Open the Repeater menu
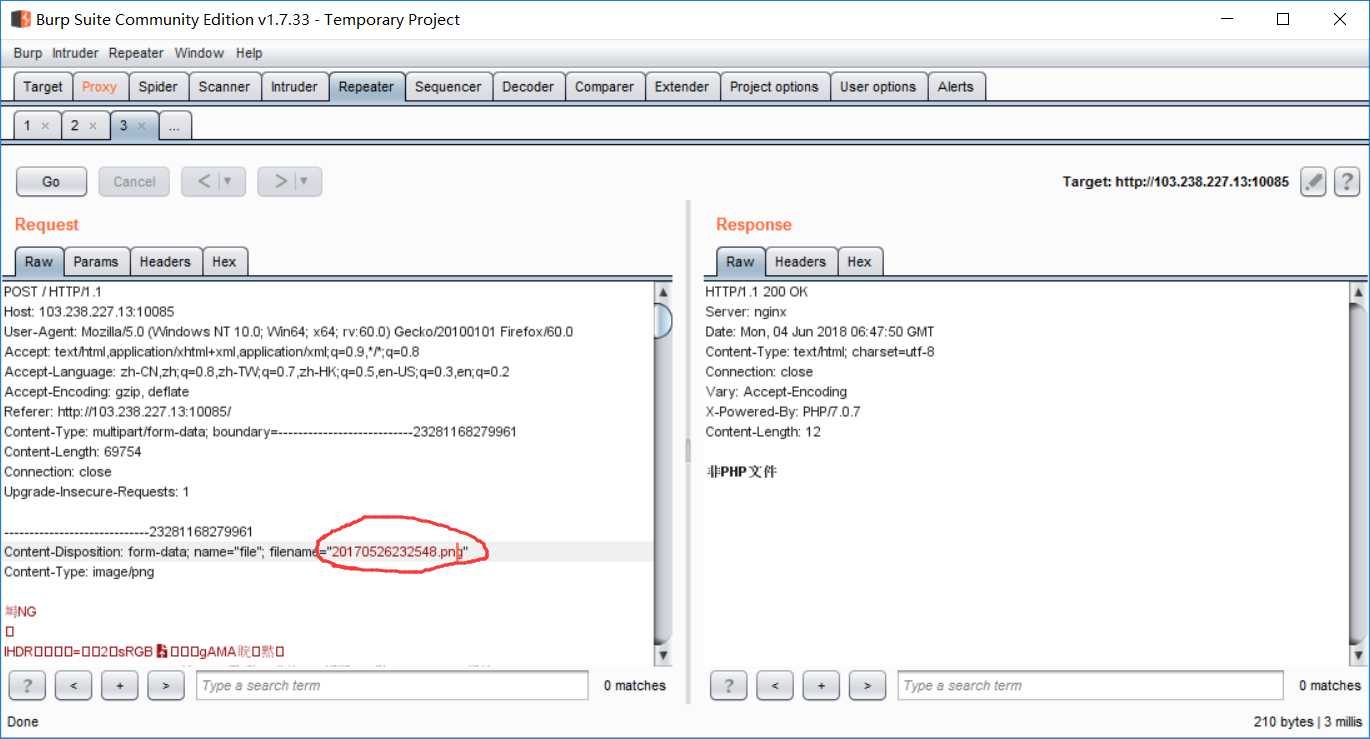The height and width of the screenshot is (739, 1370). pos(136,53)
